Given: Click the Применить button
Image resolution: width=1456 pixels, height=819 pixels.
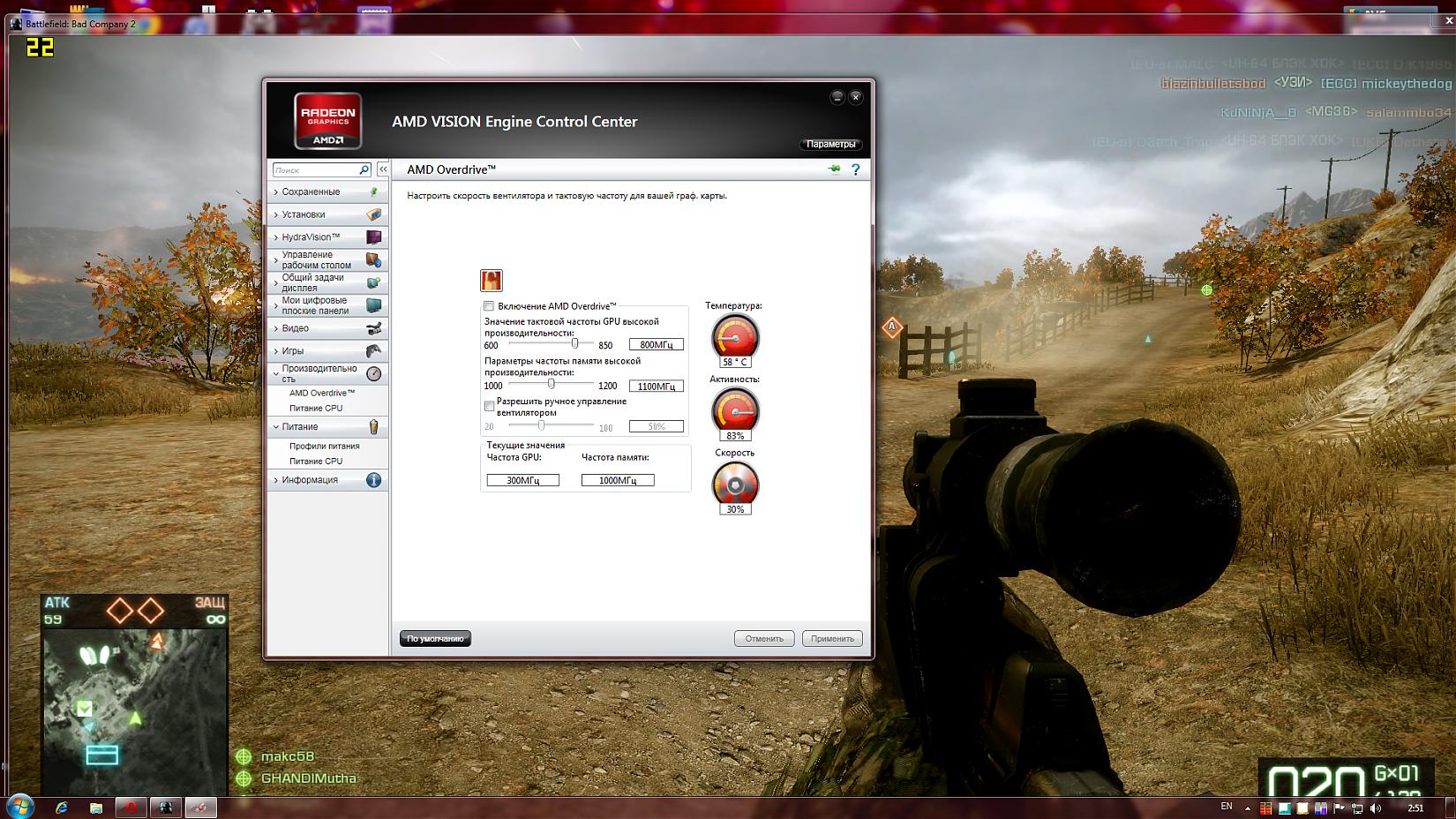Looking at the screenshot, I should pos(832,639).
